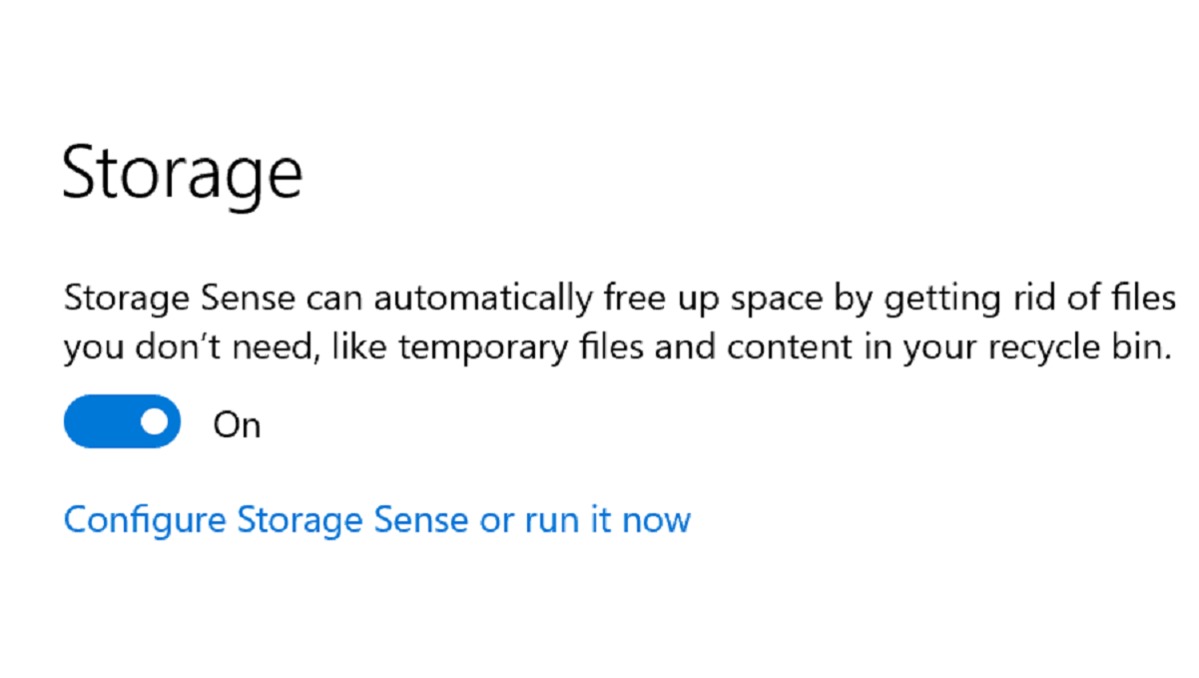Click the blue pill-shaped switch's left edge
1199x678 pixels.
pyautogui.click(x=70, y=421)
